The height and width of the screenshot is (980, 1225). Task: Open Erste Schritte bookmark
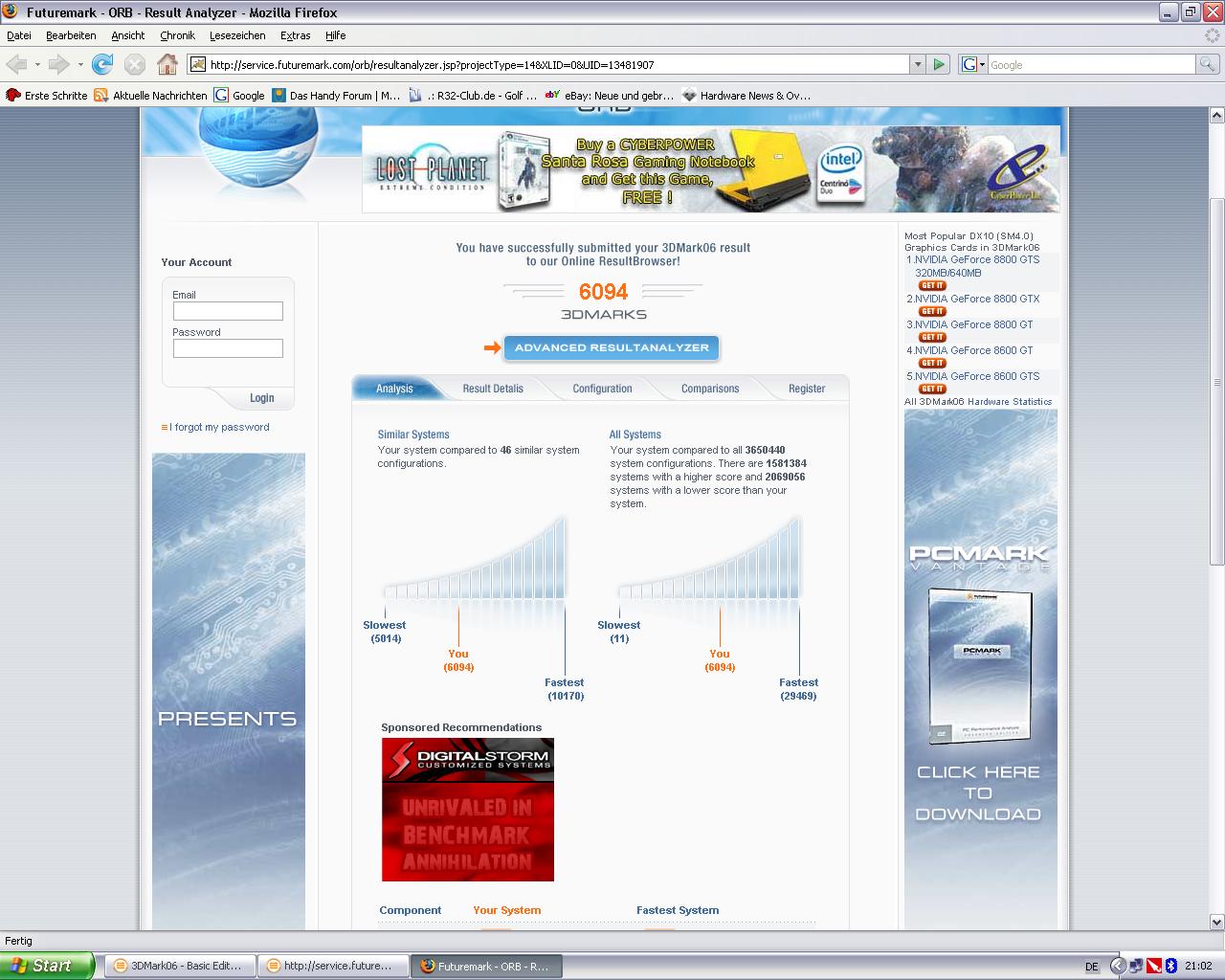tap(46, 96)
